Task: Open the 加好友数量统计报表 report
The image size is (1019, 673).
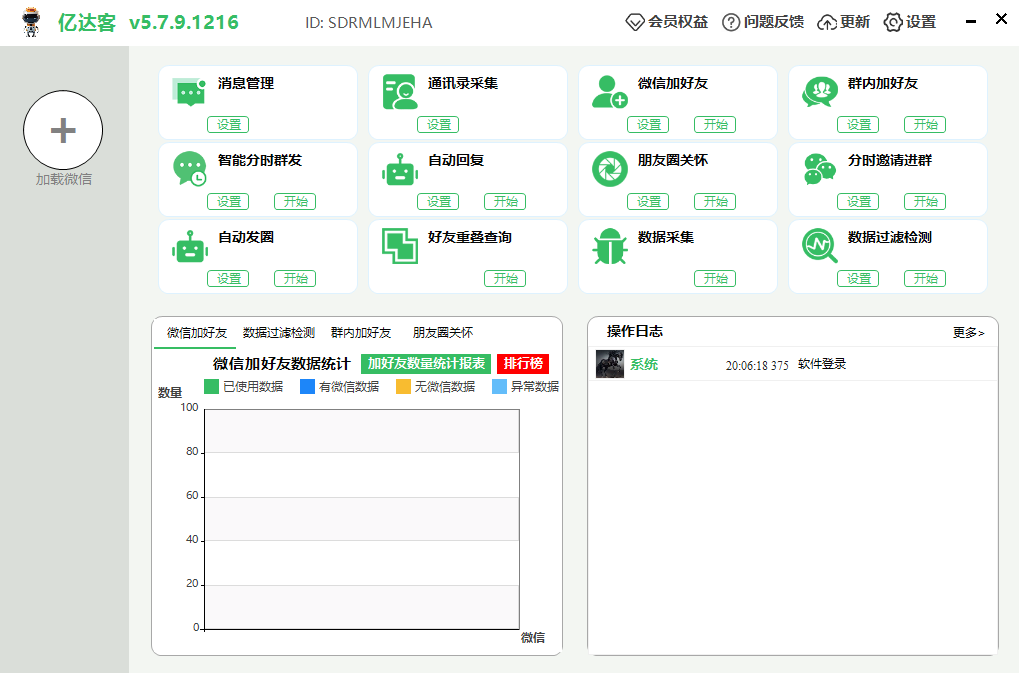Action: [x=426, y=364]
